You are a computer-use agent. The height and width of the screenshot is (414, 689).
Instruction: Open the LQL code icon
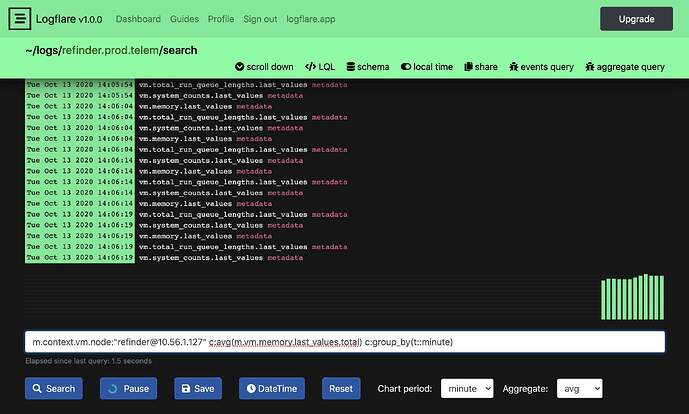coord(310,67)
